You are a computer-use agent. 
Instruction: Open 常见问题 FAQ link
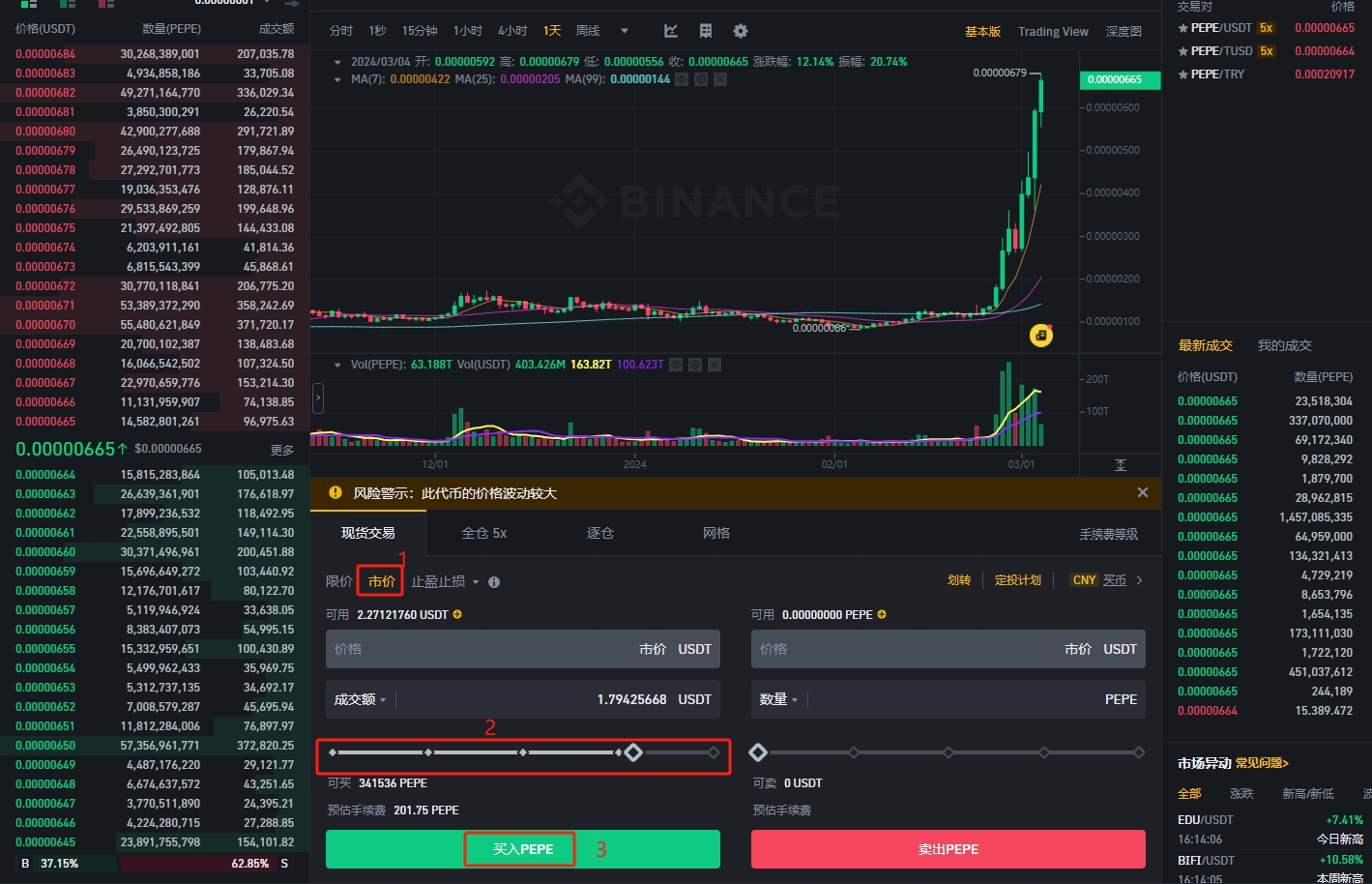[x=1262, y=763]
